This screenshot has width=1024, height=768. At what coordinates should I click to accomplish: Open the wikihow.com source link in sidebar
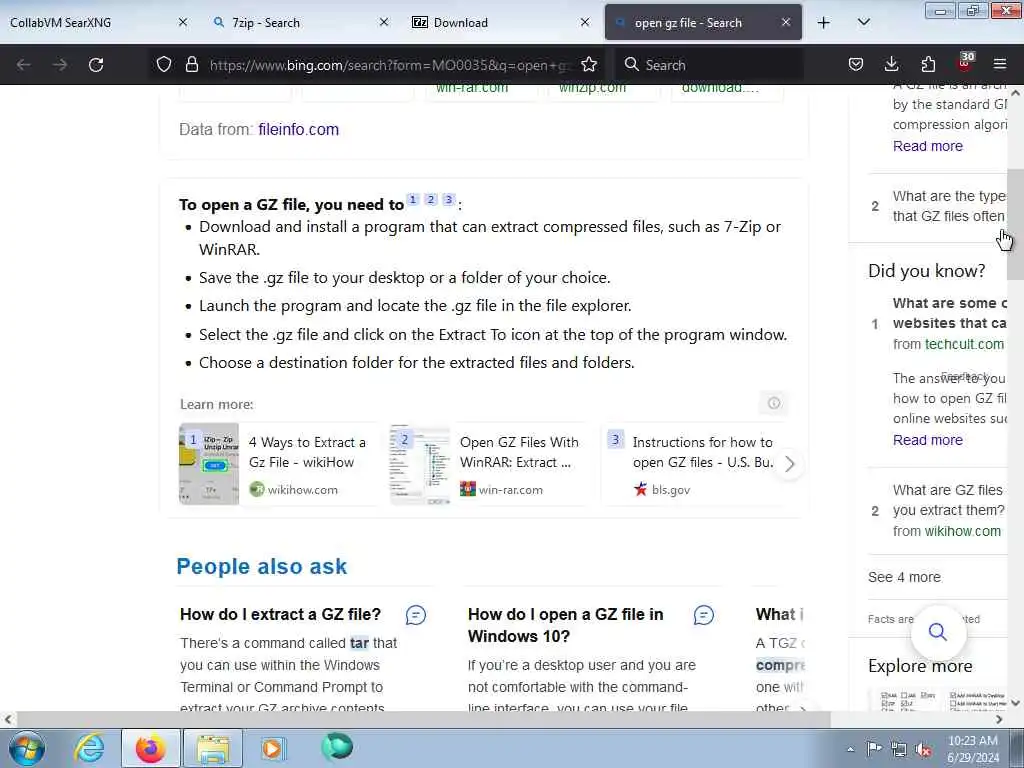[963, 532]
